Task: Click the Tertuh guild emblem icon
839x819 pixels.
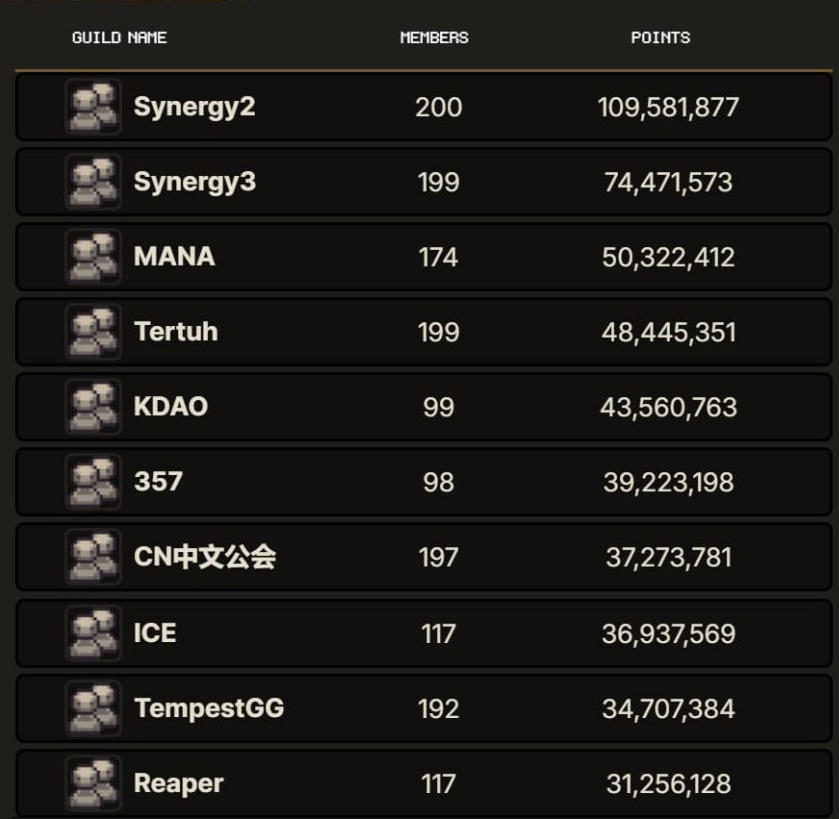Action: [91, 331]
